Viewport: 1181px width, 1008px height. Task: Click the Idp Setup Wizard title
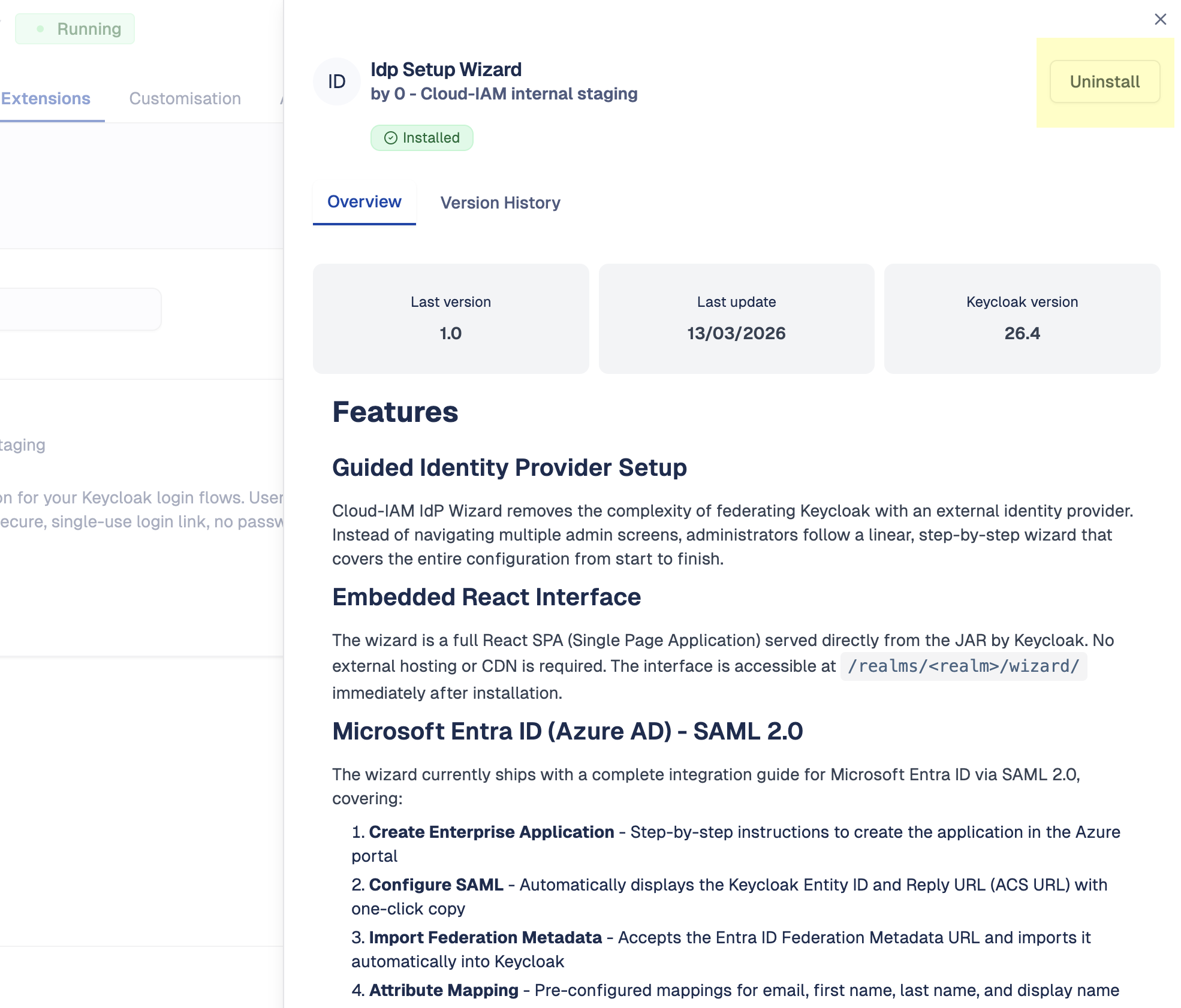coord(446,70)
